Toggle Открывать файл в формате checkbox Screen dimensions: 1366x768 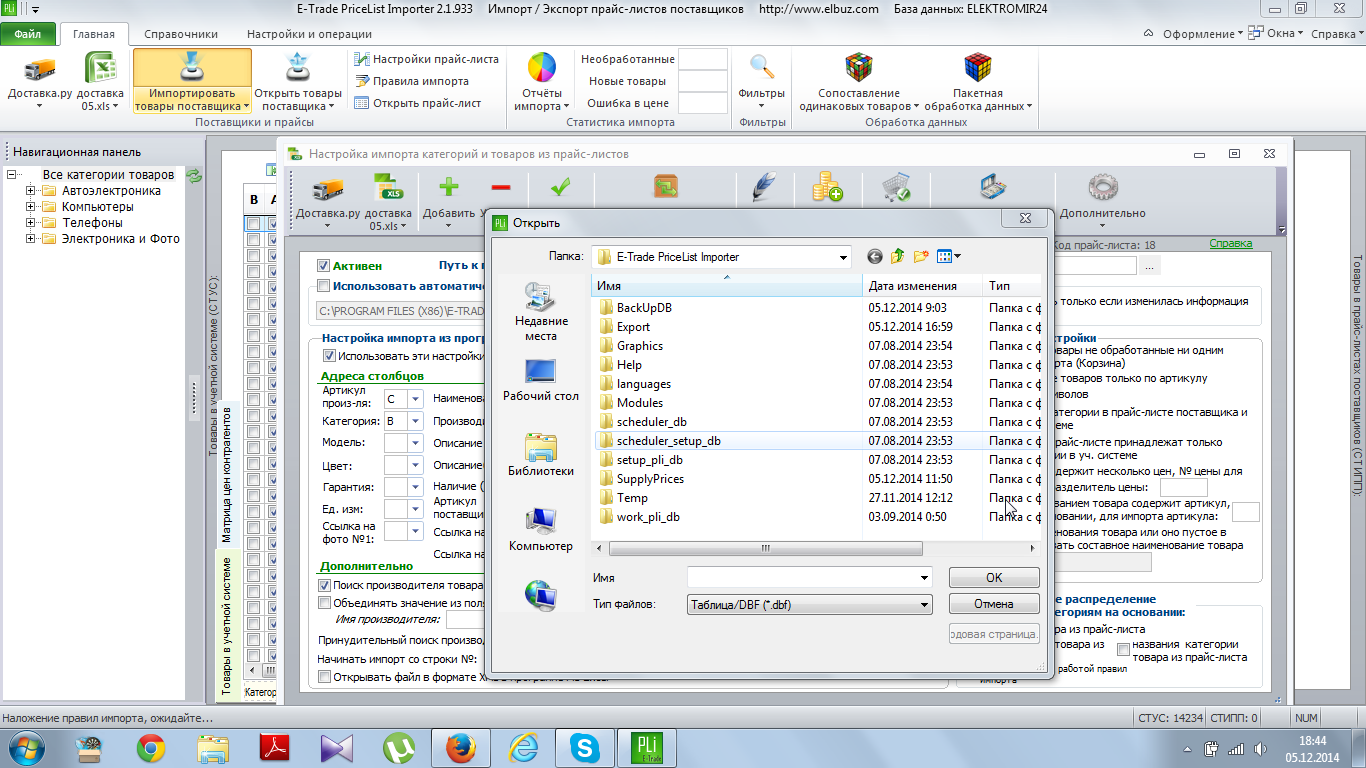[x=324, y=677]
